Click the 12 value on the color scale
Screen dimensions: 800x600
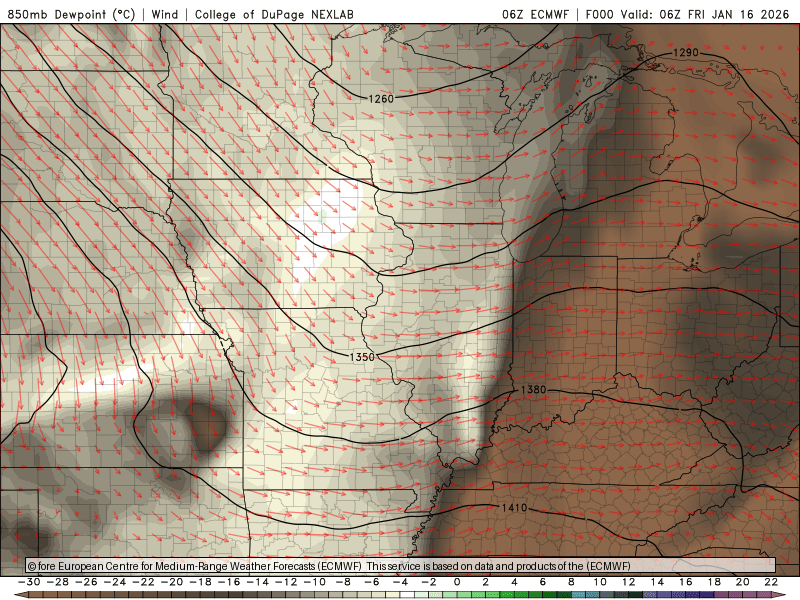point(629,582)
